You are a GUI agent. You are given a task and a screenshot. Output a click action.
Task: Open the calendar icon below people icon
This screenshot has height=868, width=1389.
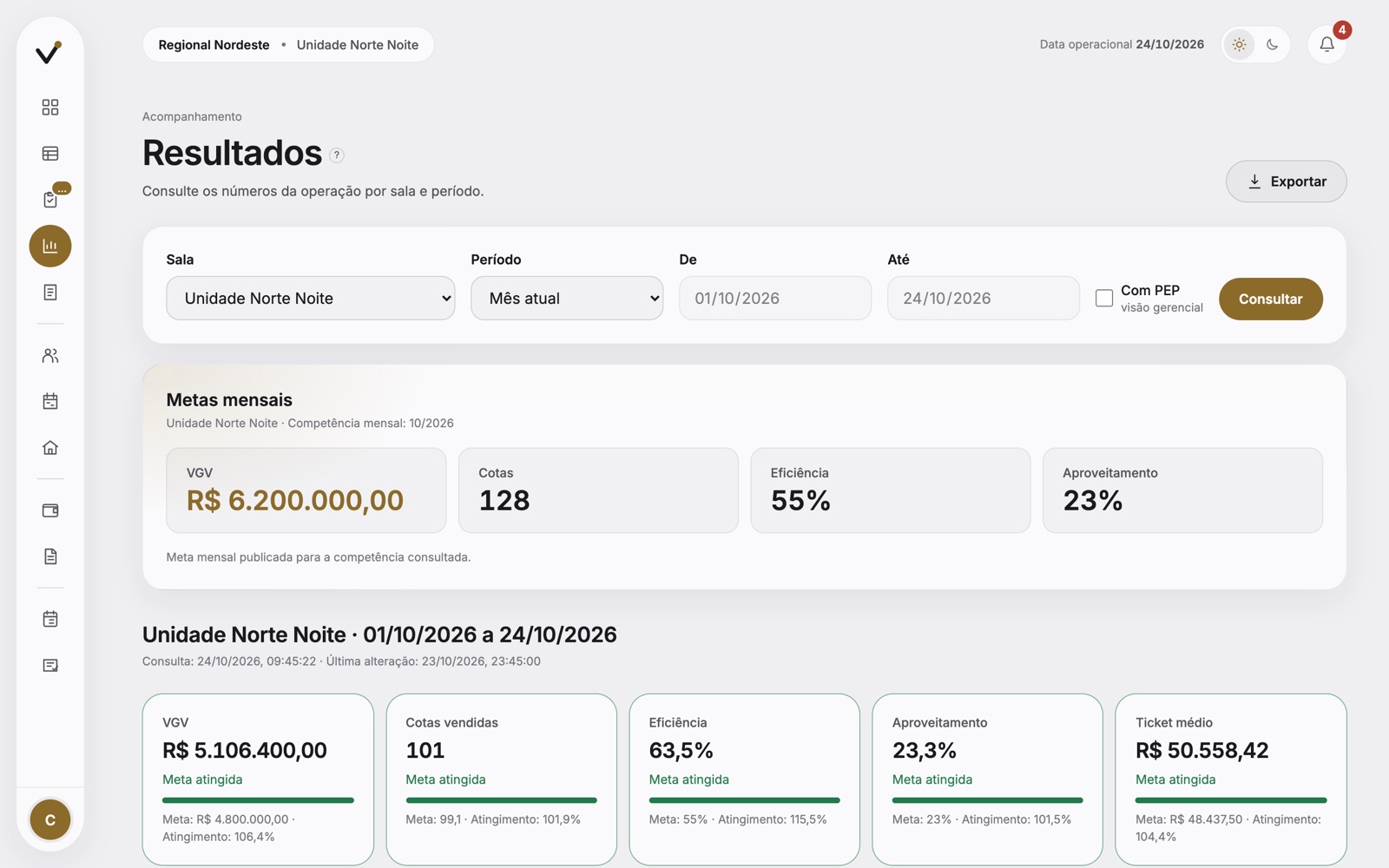click(x=50, y=401)
